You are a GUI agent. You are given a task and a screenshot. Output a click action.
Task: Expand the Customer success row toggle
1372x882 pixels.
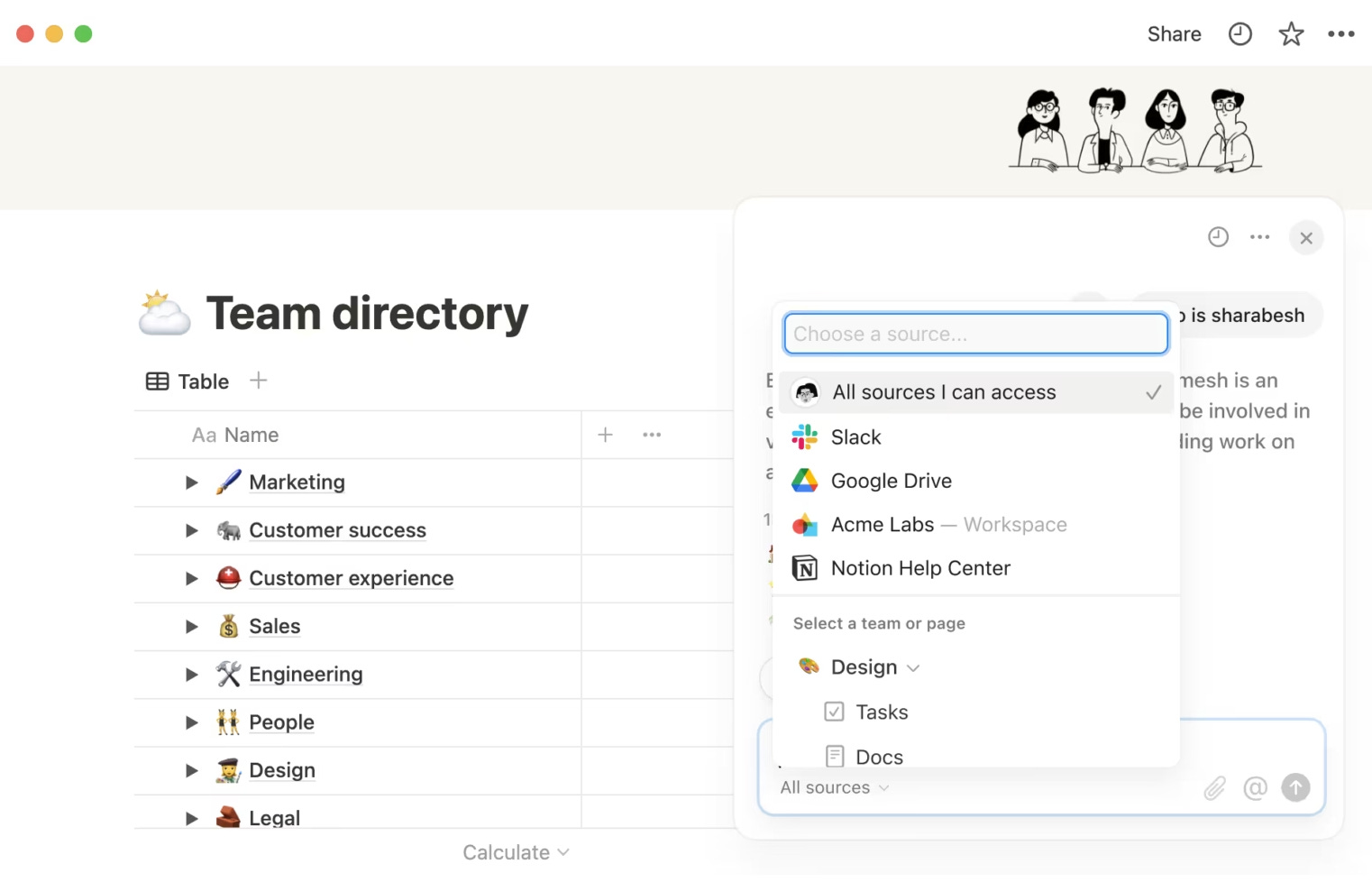pyautogui.click(x=191, y=530)
